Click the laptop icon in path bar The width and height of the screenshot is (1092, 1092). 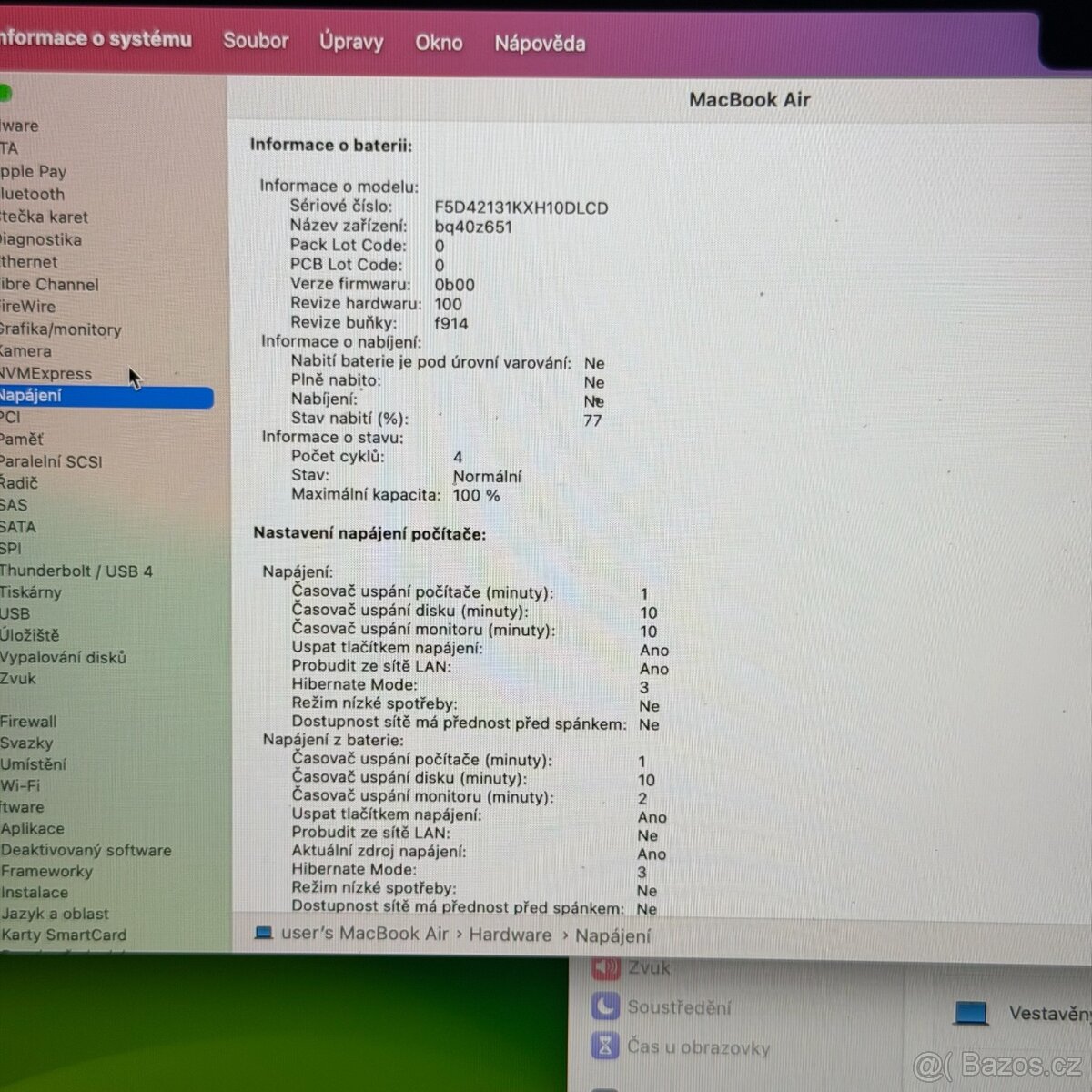[x=264, y=934]
